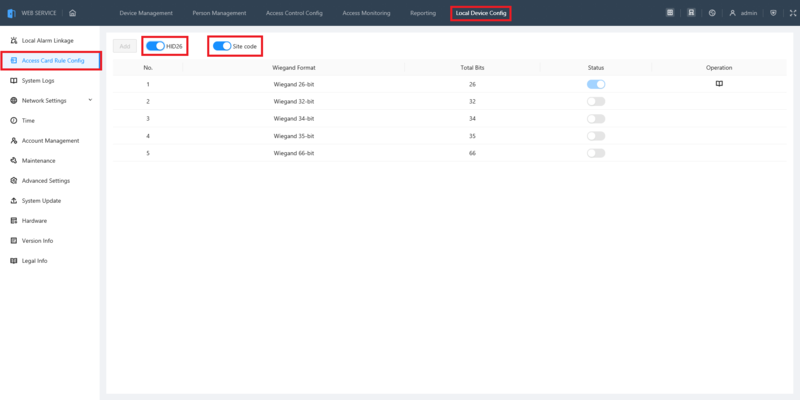Switch to Access Control Config tab

tap(294, 13)
